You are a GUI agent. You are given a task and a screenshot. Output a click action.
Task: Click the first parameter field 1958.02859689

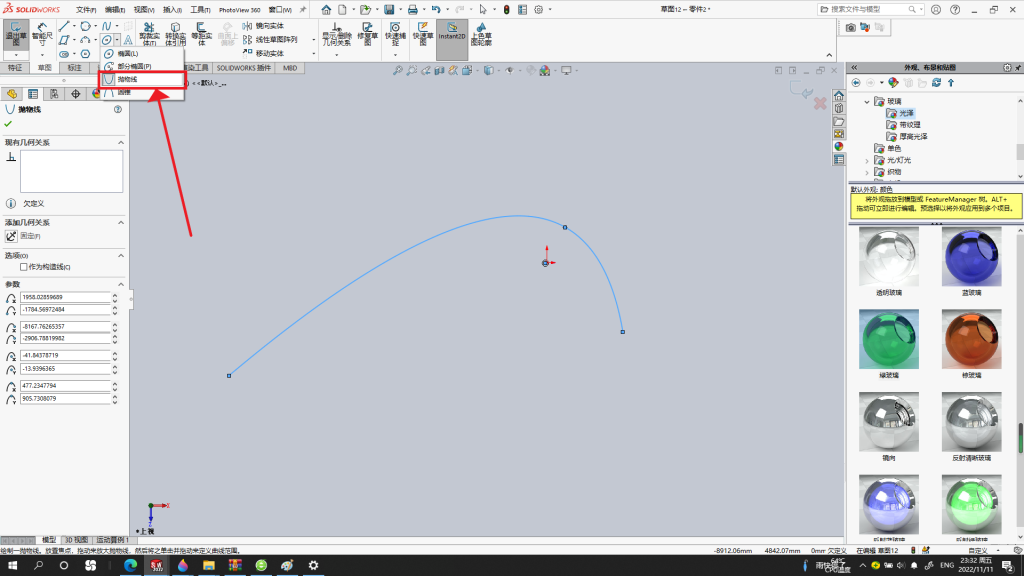coord(65,297)
